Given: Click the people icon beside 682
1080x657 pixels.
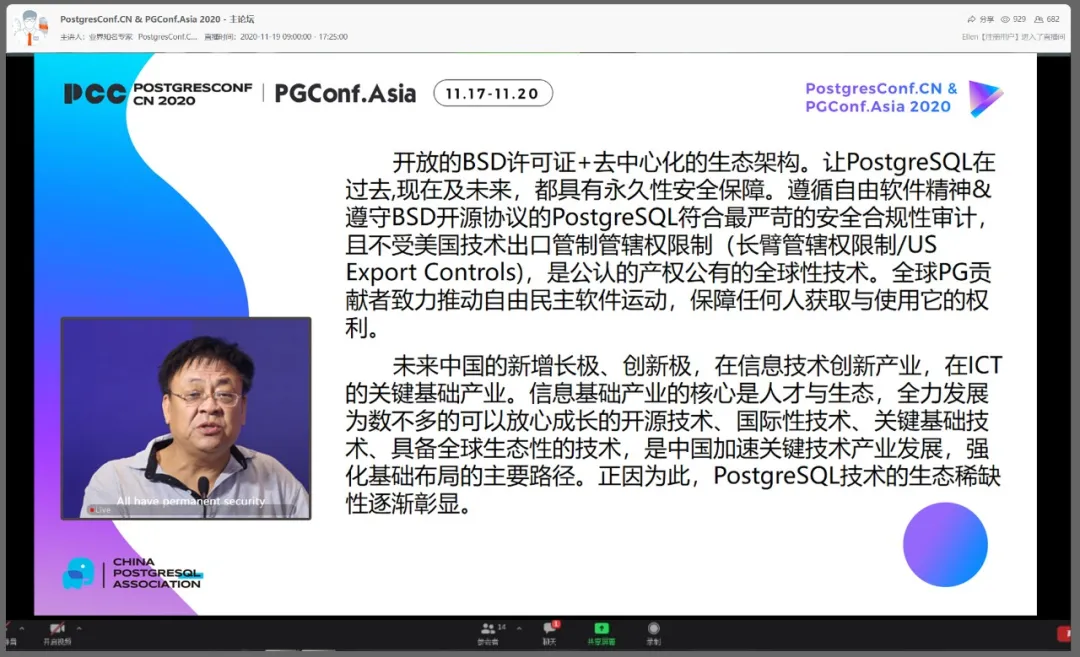Looking at the screenshot, I should tap(1039, 19).
